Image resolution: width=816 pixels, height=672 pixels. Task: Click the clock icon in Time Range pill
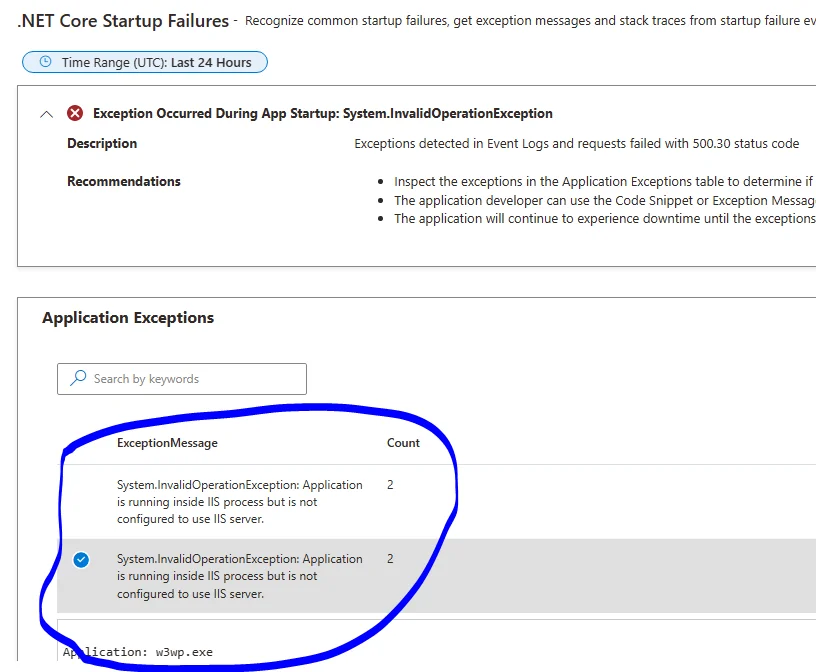click(46, 61)
